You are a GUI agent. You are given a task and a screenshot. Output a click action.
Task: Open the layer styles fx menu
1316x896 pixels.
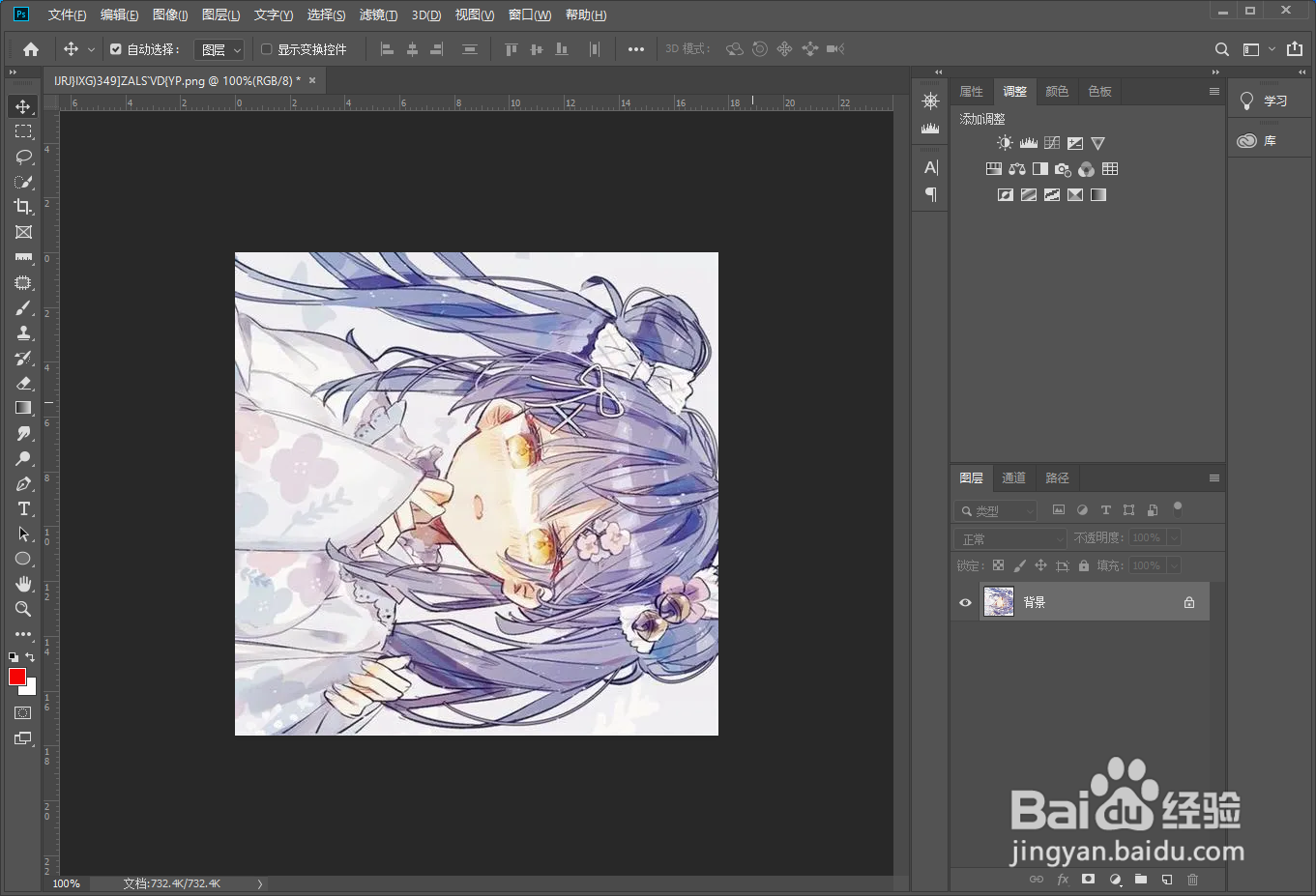(1063, 880)
